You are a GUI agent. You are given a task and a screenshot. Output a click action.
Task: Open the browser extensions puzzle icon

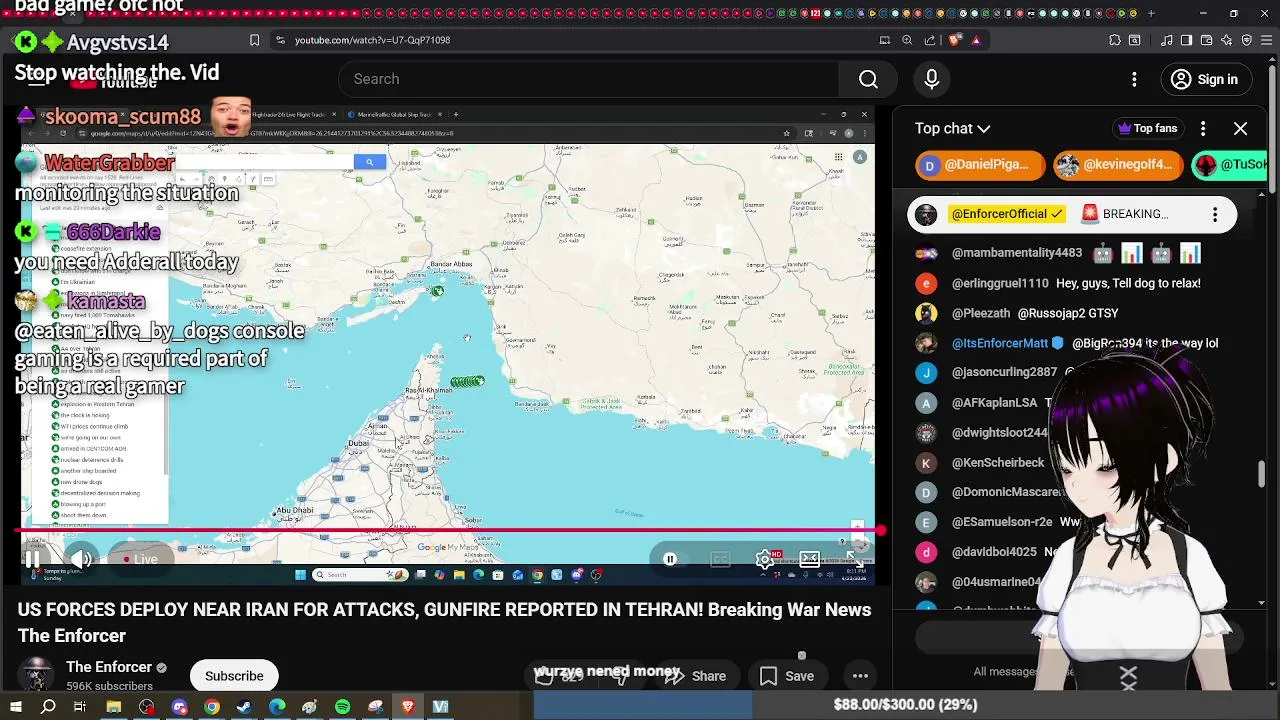click(x=1115, y=40)
